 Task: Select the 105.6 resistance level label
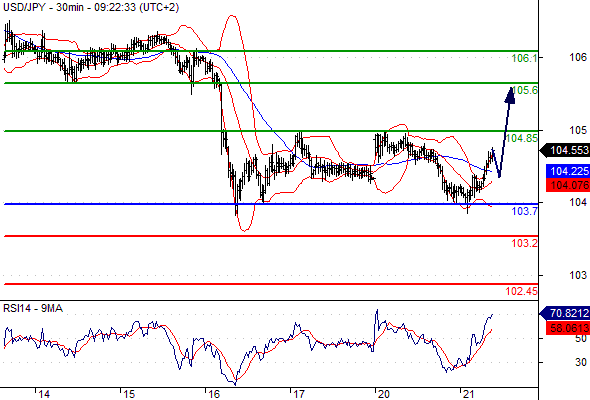click(x=525, y=90)
